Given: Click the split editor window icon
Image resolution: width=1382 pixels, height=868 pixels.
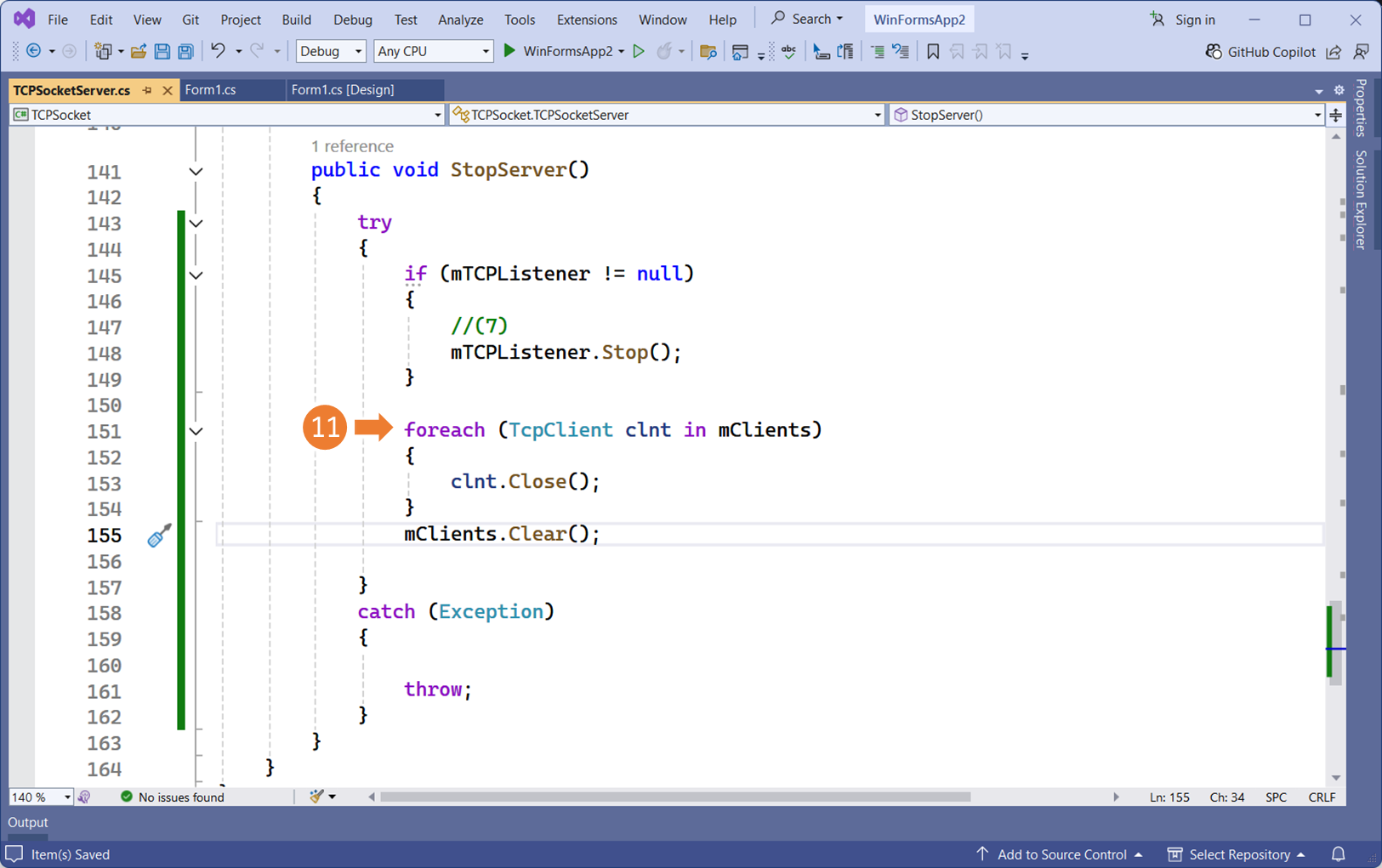Looking at the screenshot, I should 1336,115.
